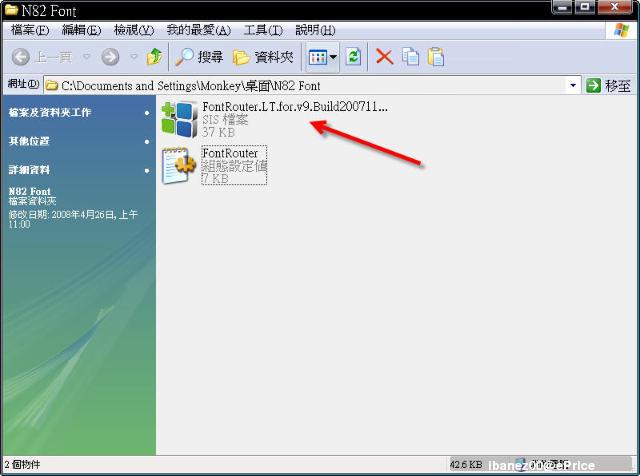Viewport: 640px width, 476px height.
Task: Open the Search (搜尋) pane
Action: click(199, 57)
